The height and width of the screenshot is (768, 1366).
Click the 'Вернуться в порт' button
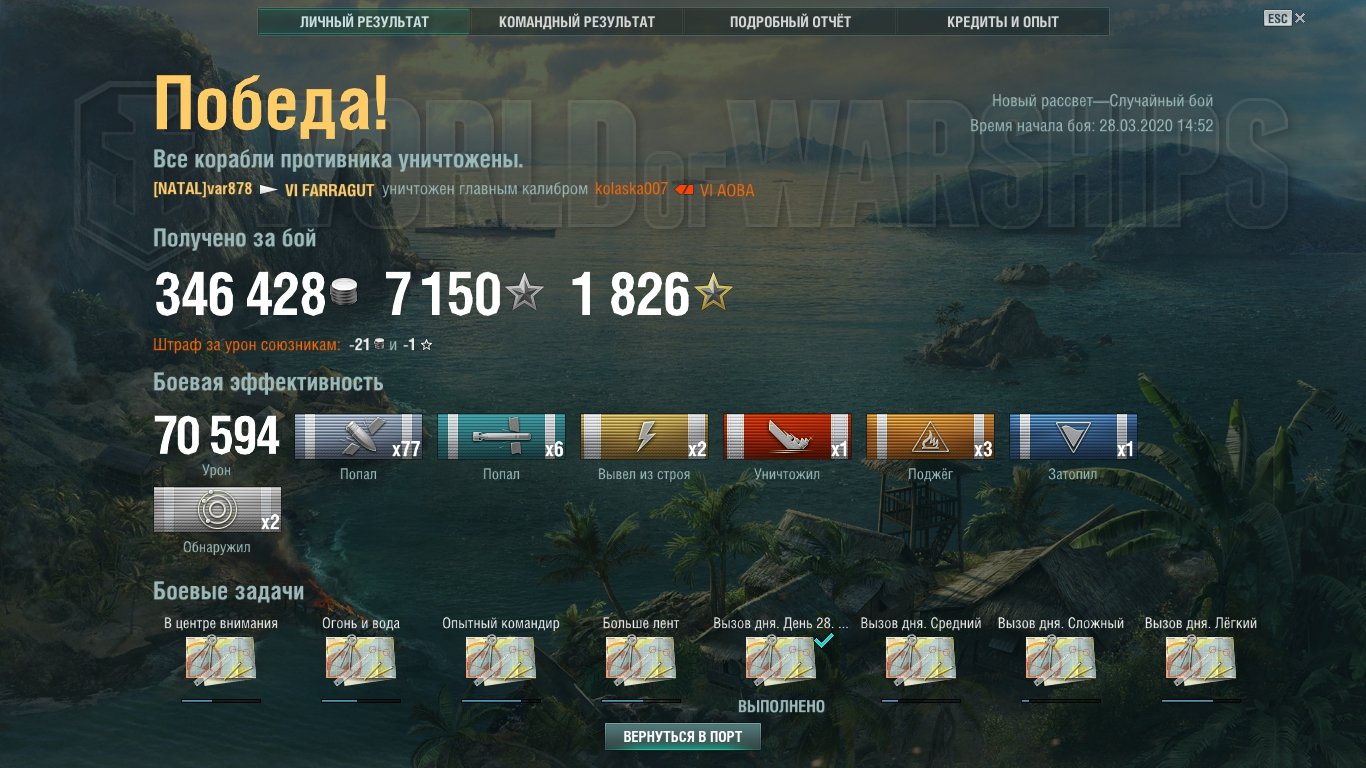(x=683, y=737)
